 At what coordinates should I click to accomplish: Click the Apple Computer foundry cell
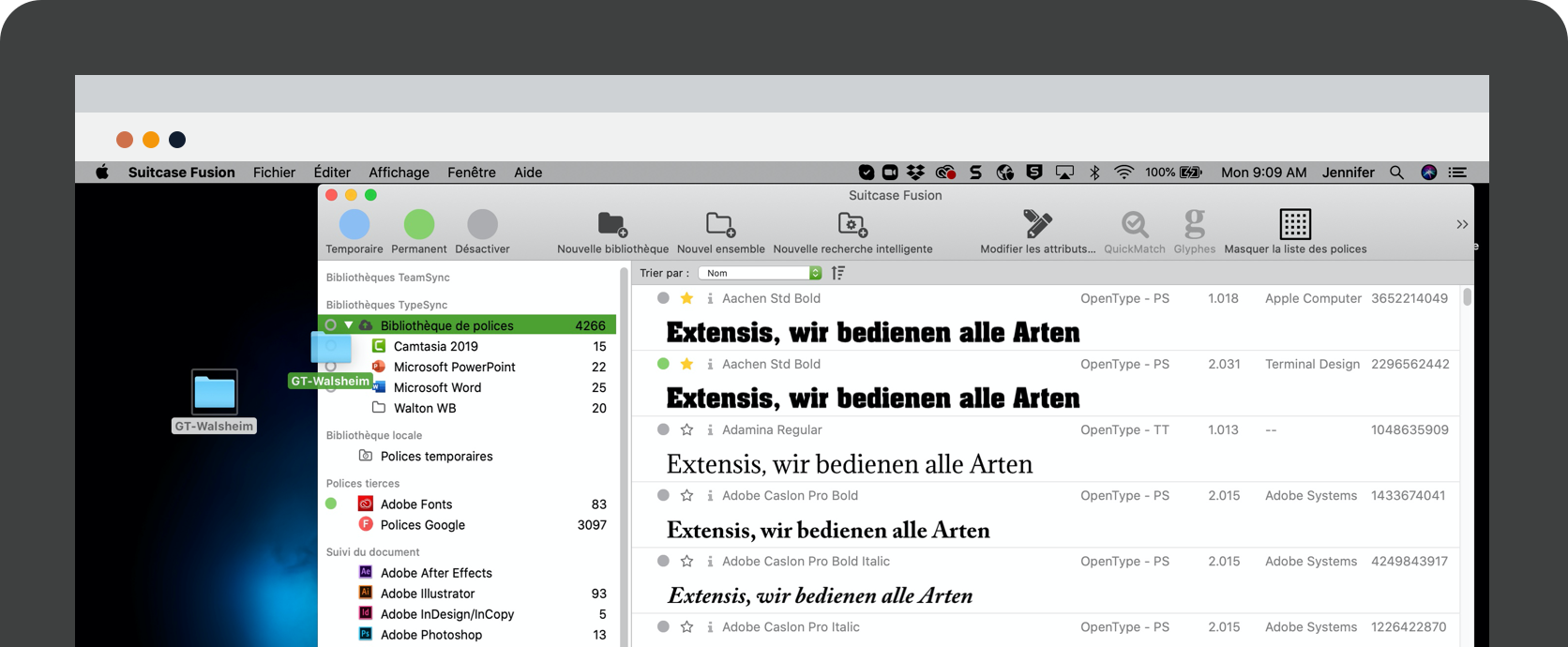click(1313, 298)
